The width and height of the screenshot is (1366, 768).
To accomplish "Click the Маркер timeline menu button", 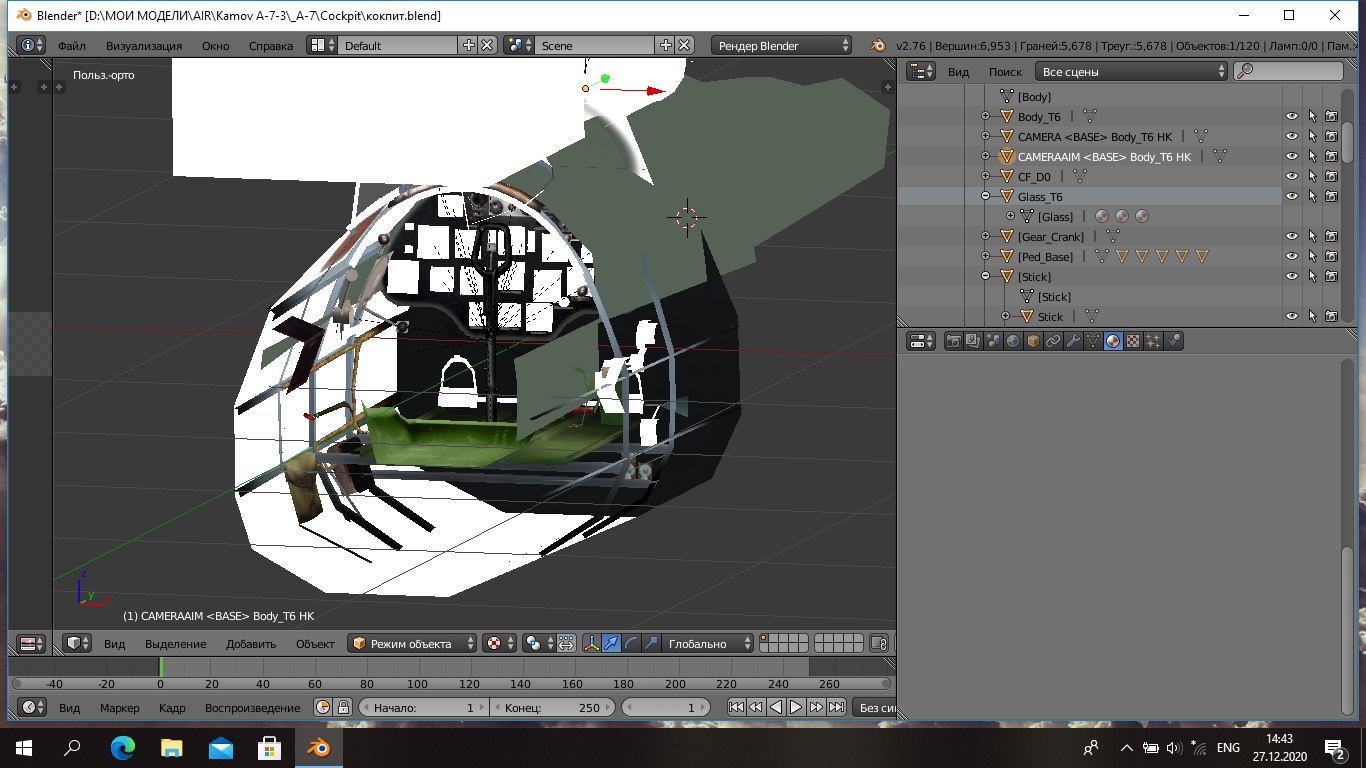I will click(x=119, y=707).
